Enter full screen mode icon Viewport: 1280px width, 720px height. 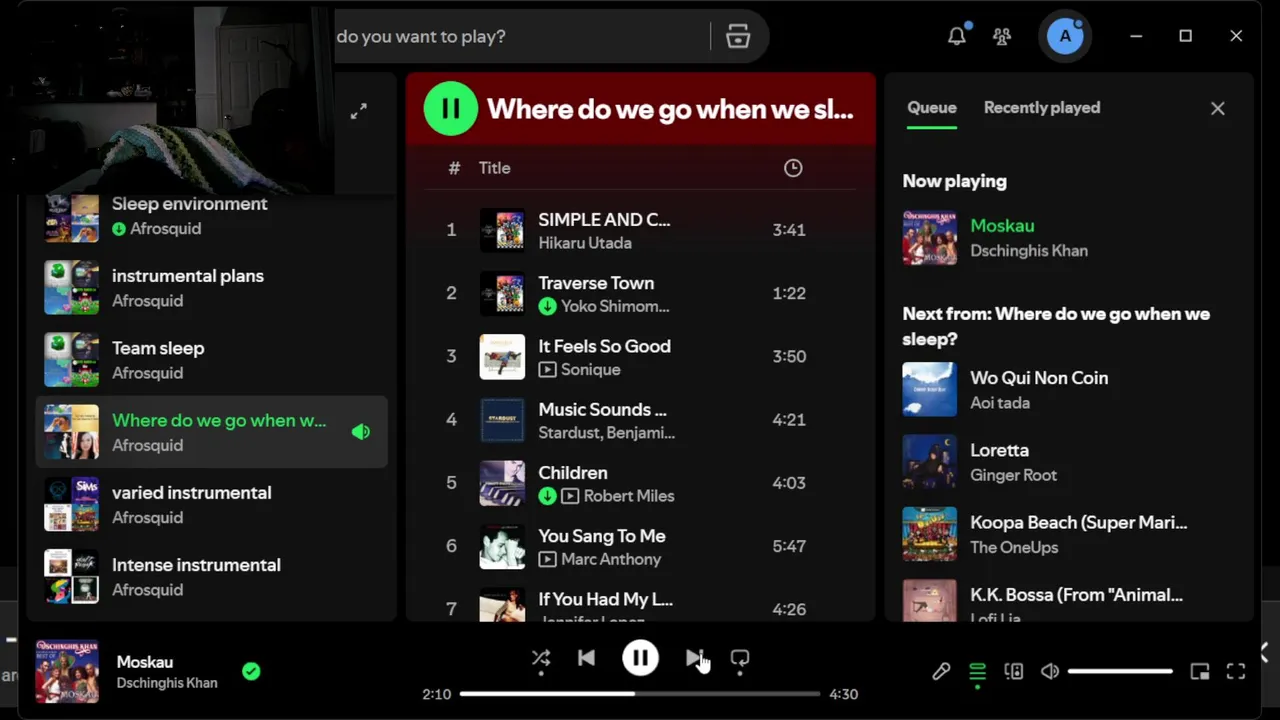1236,672
